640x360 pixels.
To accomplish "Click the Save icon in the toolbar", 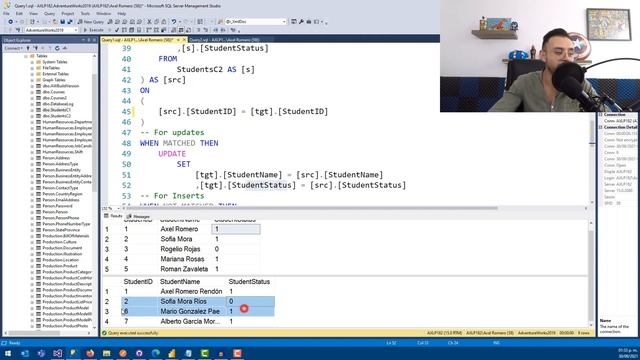I will click(62, 22).
